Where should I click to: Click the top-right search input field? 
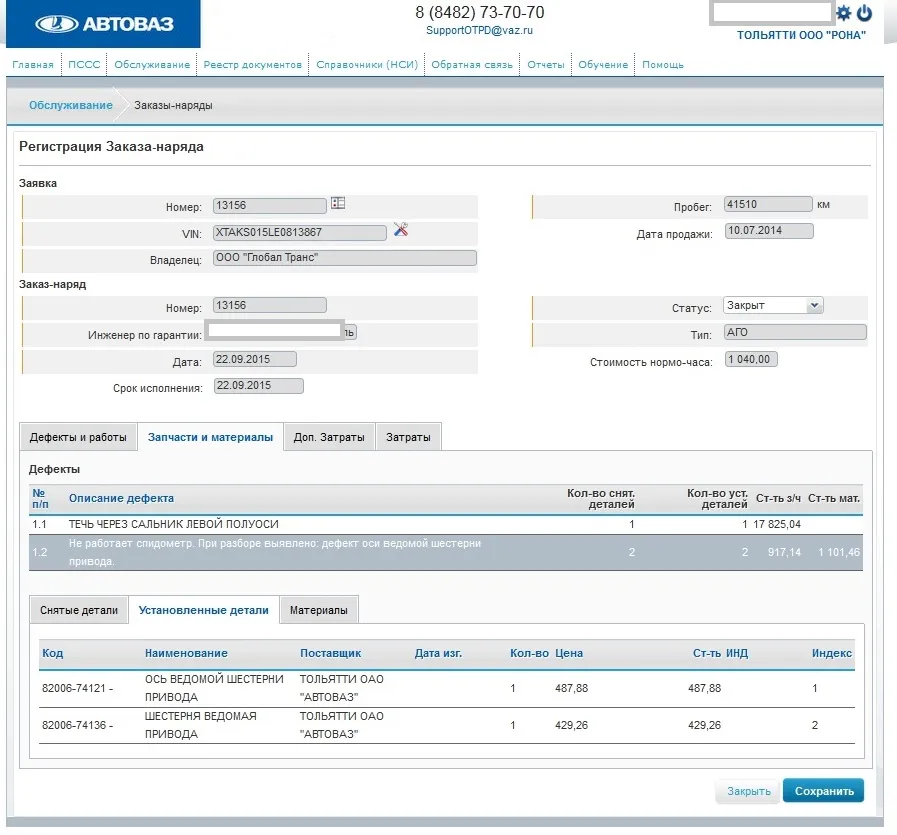[x=772, y=13]
